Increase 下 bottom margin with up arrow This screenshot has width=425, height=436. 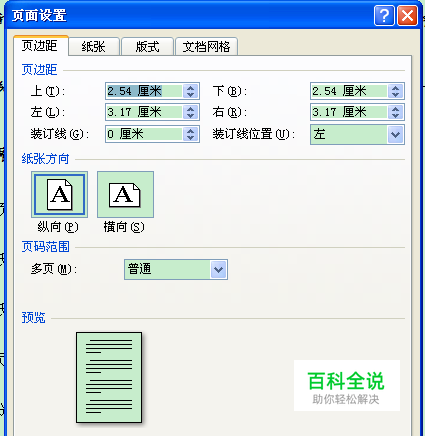(396, 88)
